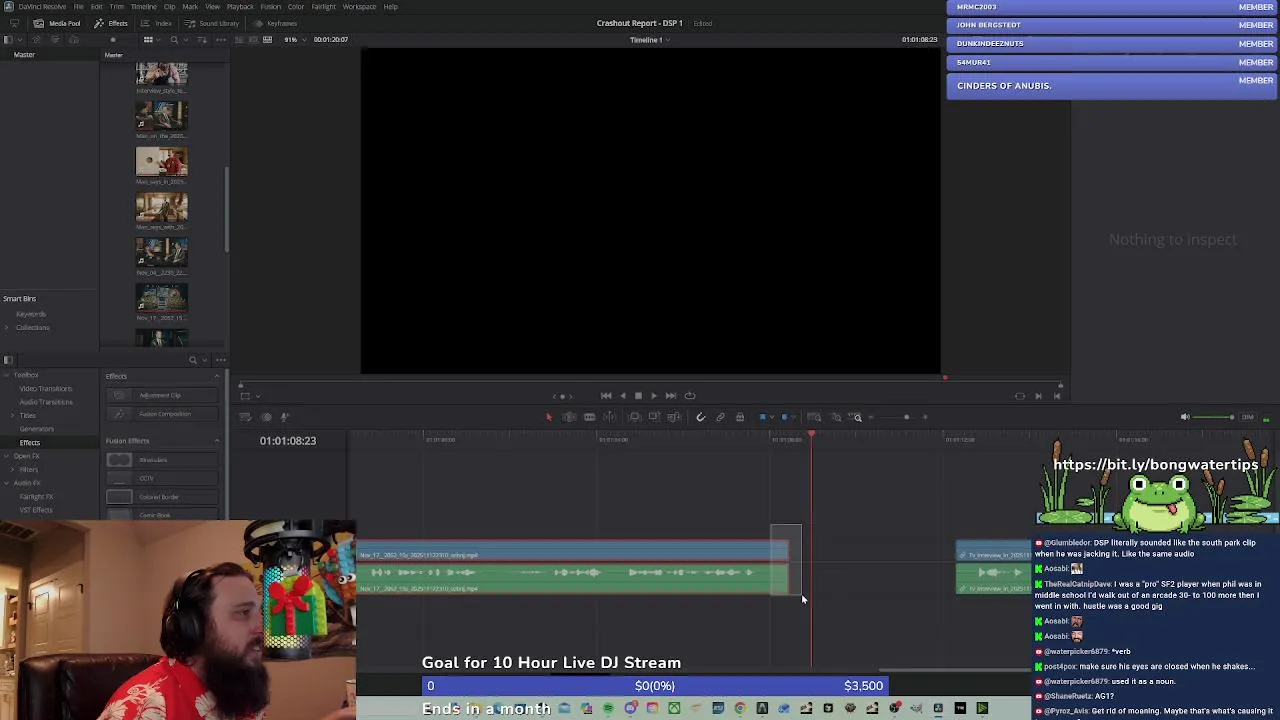Toggle the Sound Library panel
Image resolution: width=1280 pixels, height=720 pixels.
coord(212,23)
